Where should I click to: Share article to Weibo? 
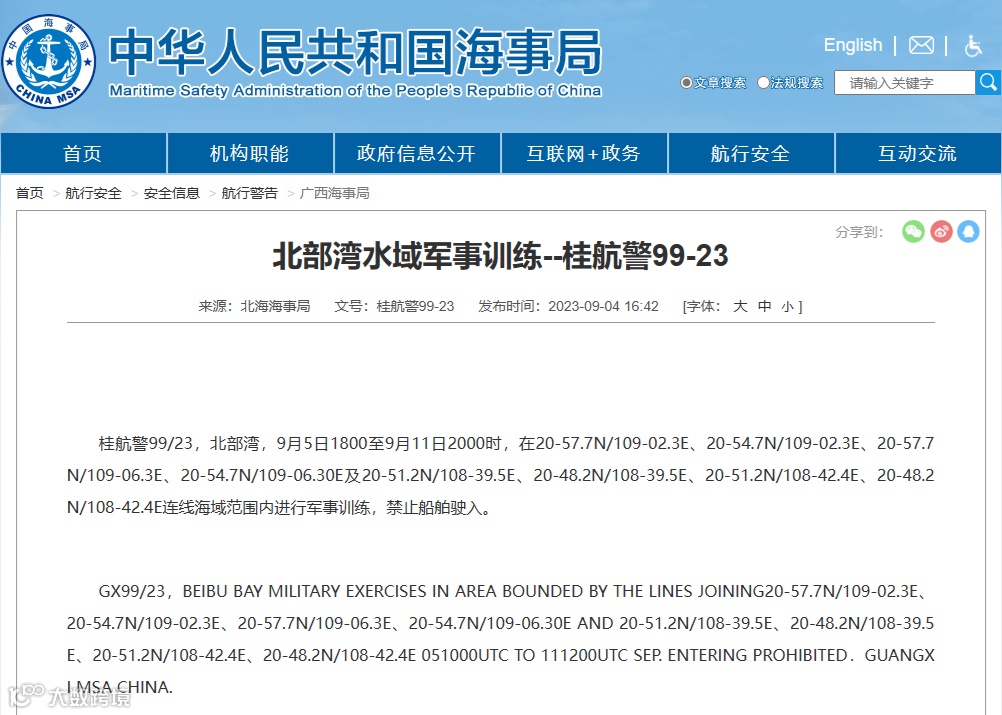941,231
